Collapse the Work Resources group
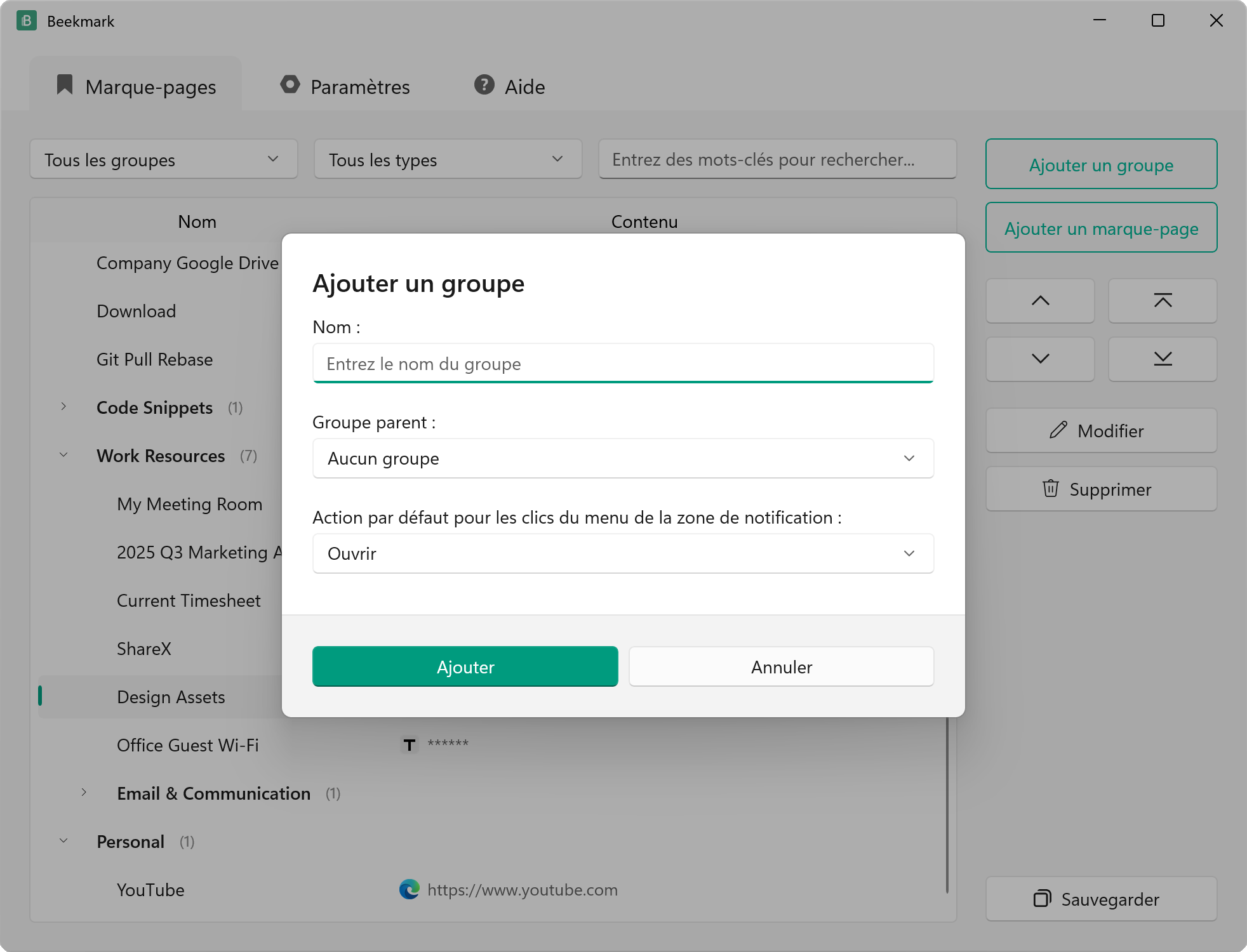The image size is (1247, 952). point(63,455)
